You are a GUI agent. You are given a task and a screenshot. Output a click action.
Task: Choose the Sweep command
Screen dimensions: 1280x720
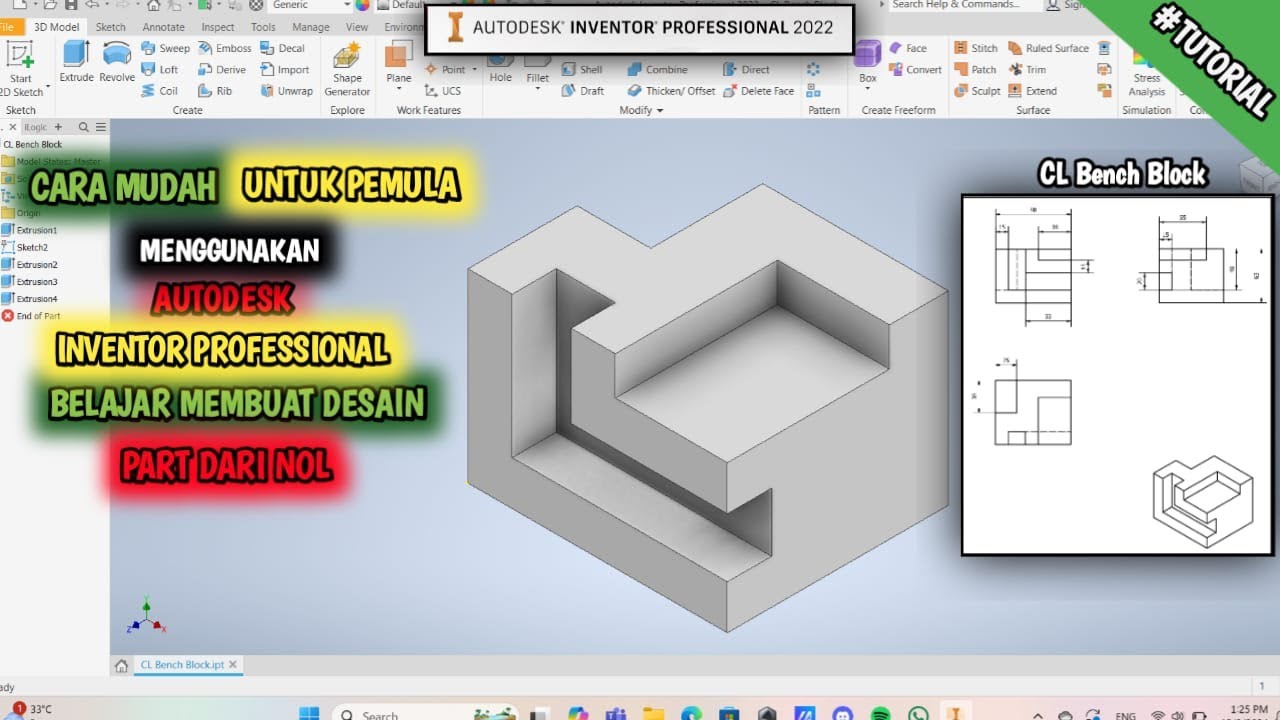(x=165, y=48)
